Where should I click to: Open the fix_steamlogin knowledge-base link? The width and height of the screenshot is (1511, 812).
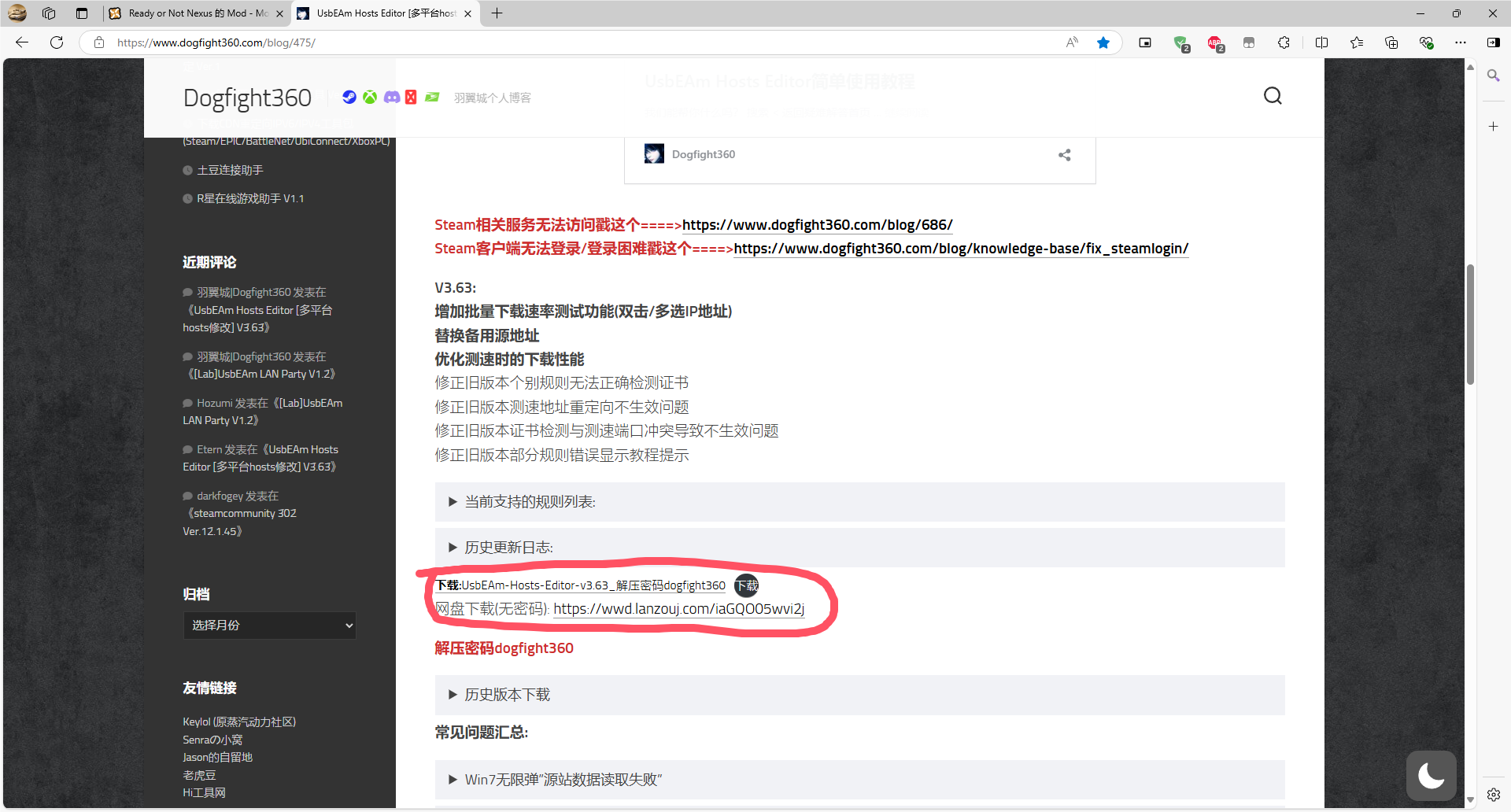(x=961, y=249)
